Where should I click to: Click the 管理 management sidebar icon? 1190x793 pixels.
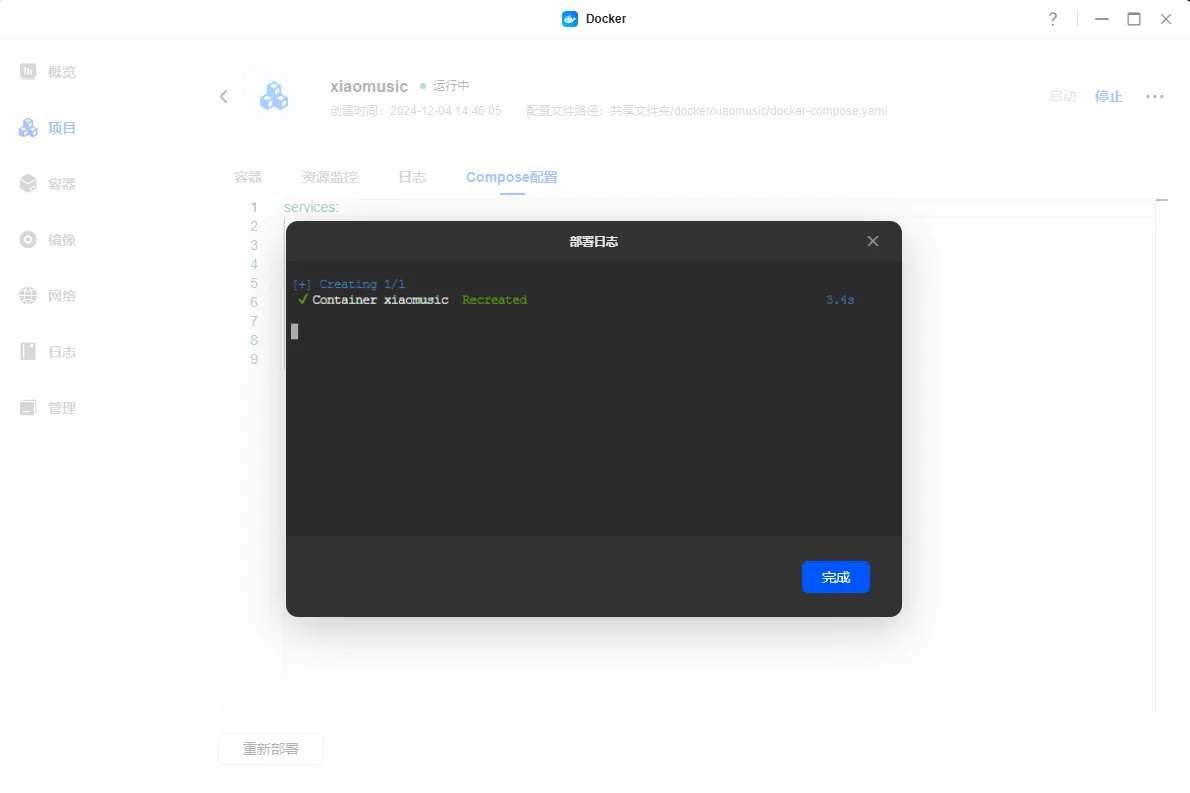pyautogui.click(x=29, y=408)
